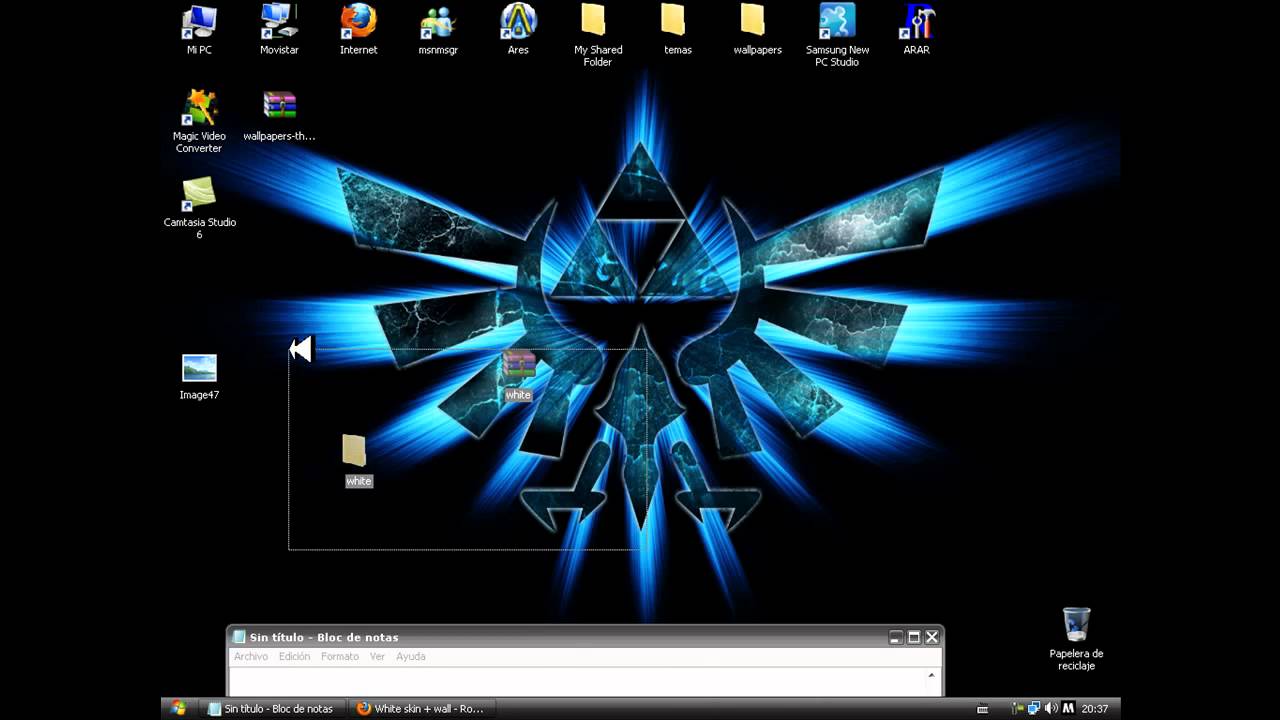Click the Notepad scrollbar up arrow

(931, 675)
